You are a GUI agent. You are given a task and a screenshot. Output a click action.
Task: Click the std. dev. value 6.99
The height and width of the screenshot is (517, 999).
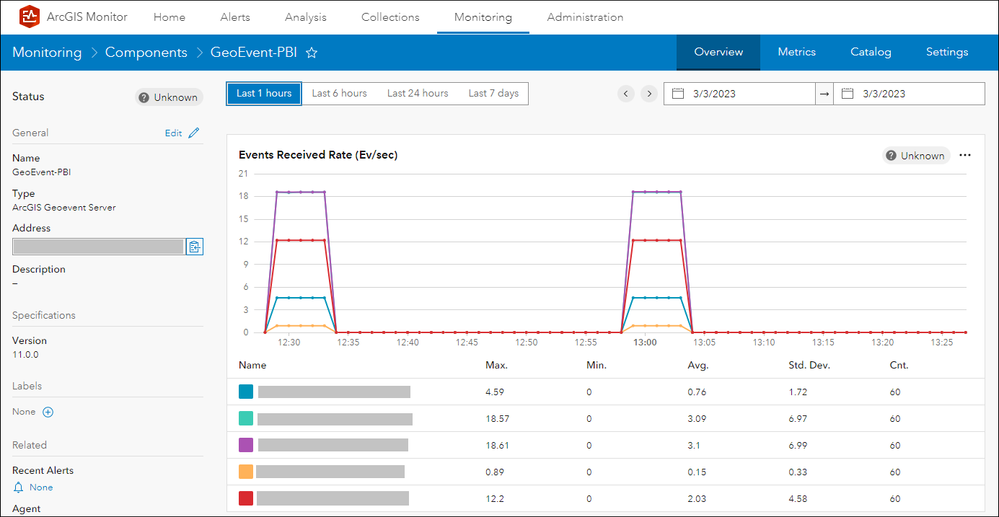pos(797,445)
